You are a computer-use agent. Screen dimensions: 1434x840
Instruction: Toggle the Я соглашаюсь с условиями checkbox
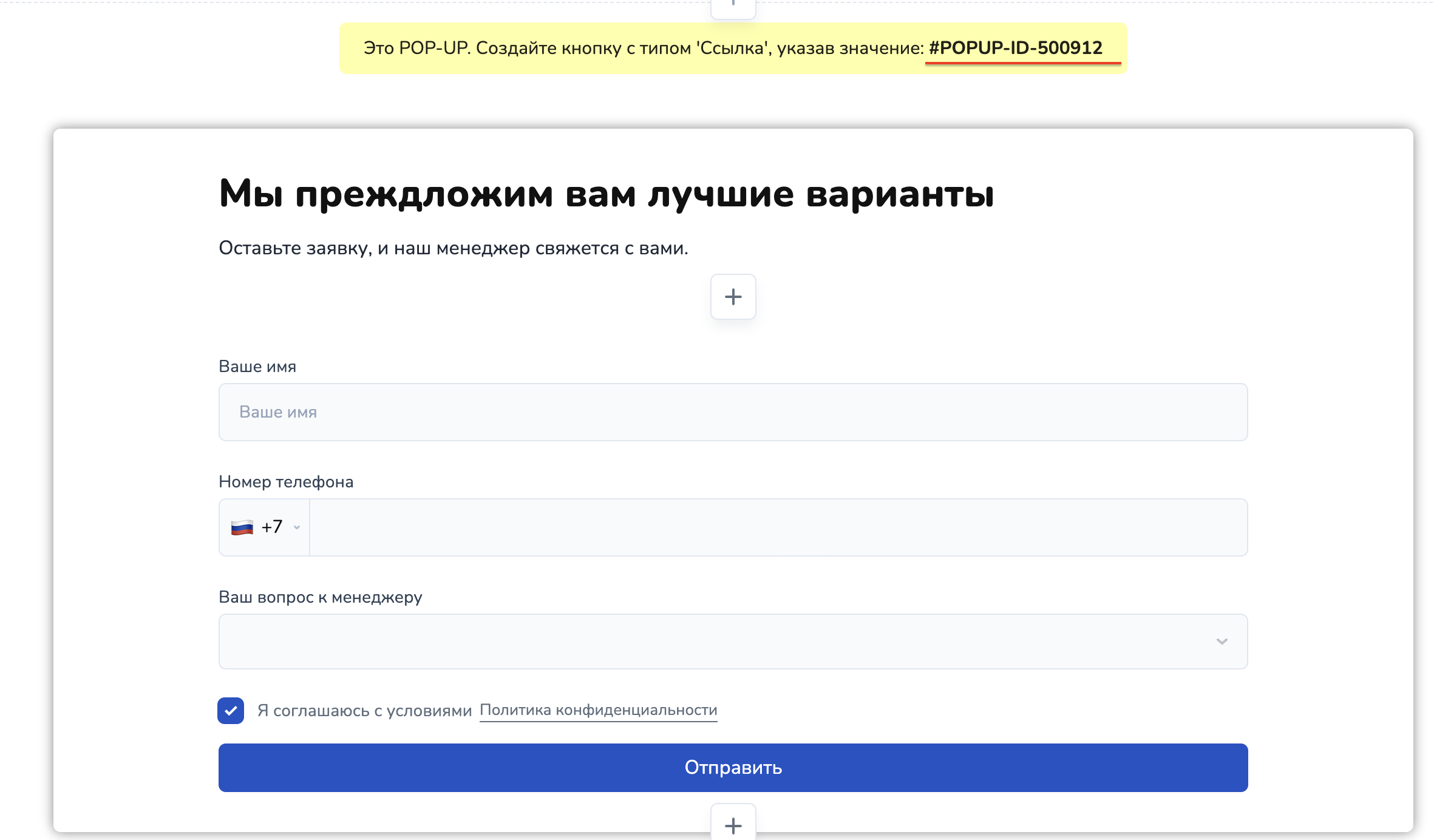[231, 710]
